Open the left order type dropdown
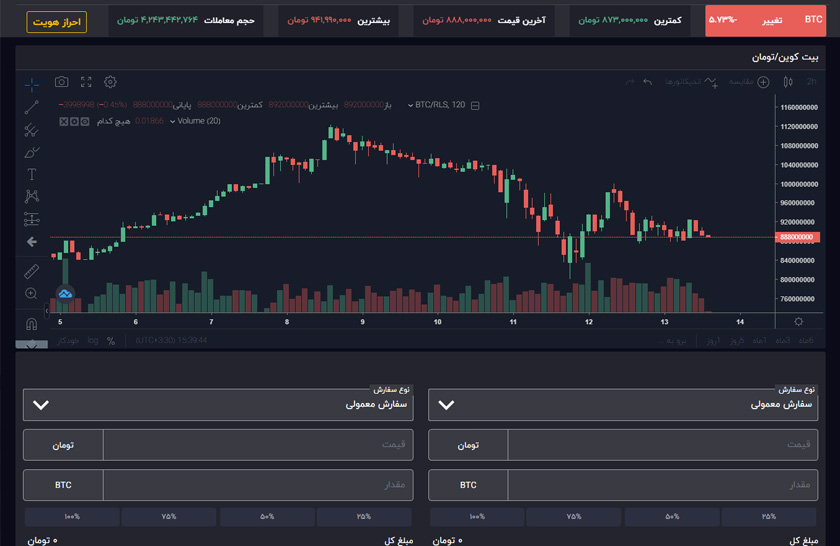The image size is (840, 546). [218, 405]
